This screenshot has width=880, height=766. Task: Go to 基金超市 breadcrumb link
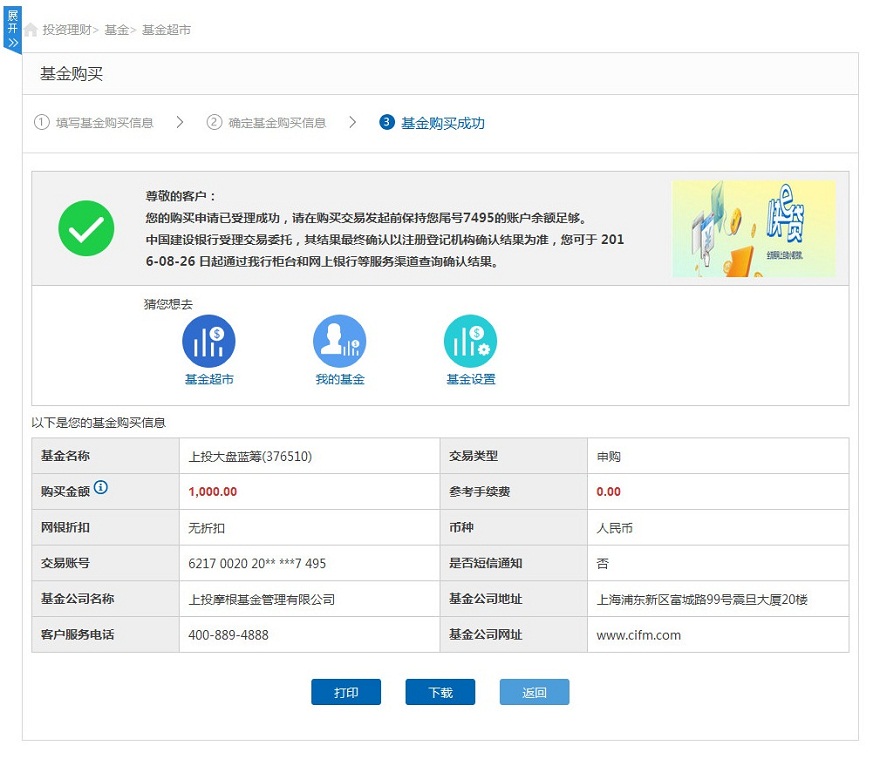pos(166,30)
